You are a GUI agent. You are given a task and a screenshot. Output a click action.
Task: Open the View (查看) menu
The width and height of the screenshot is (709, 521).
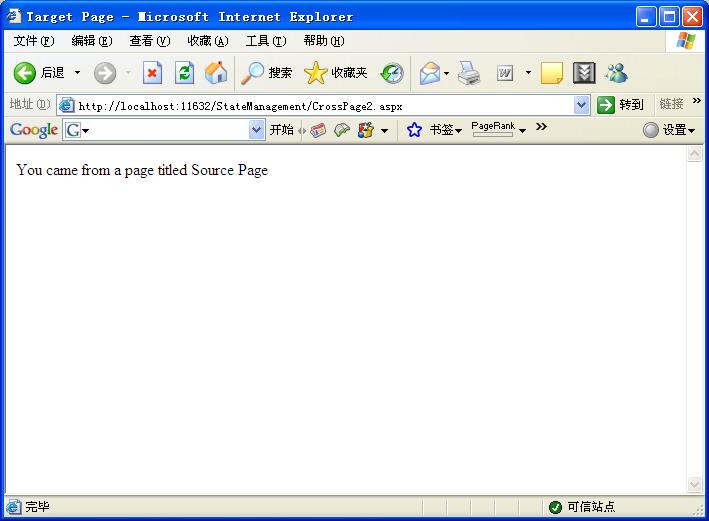[150, 41]
